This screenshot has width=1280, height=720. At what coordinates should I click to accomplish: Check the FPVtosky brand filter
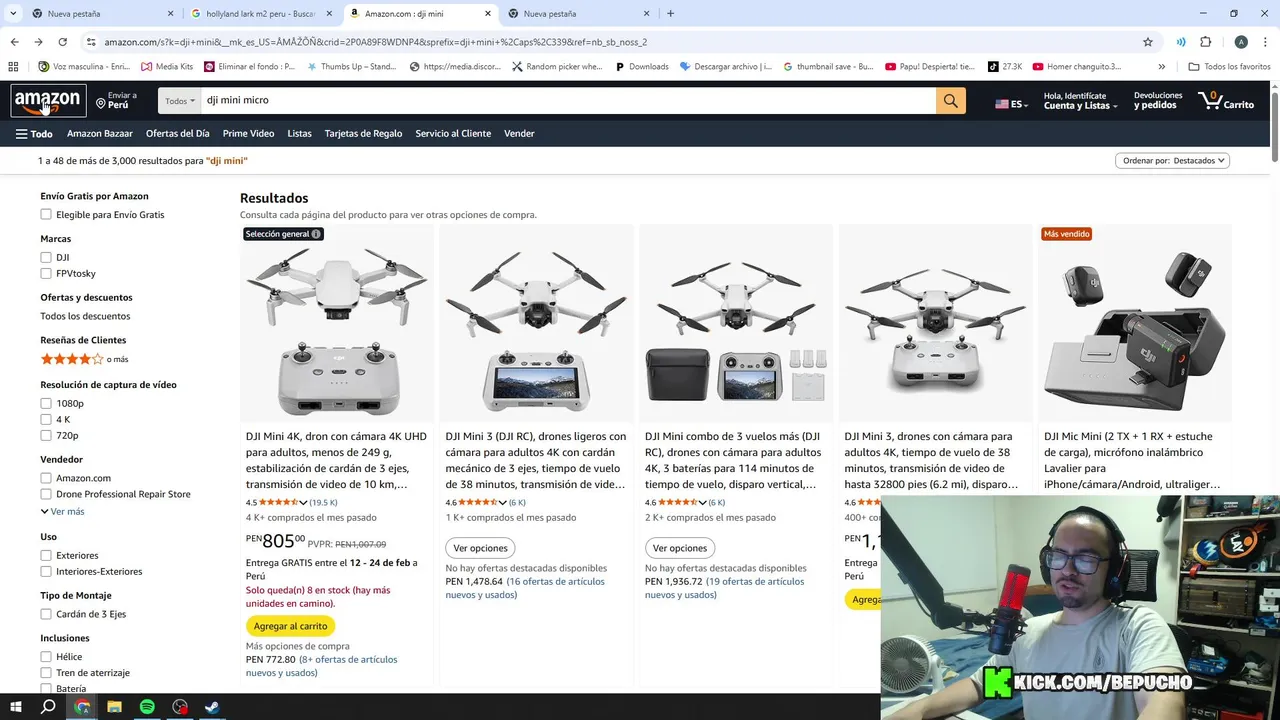click(46, 274)
